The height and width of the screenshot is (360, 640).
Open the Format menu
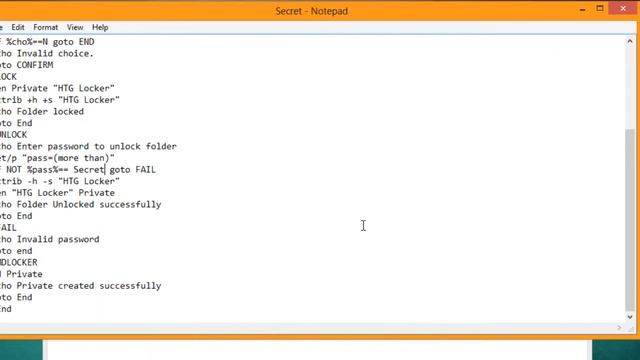coord(45,27)
